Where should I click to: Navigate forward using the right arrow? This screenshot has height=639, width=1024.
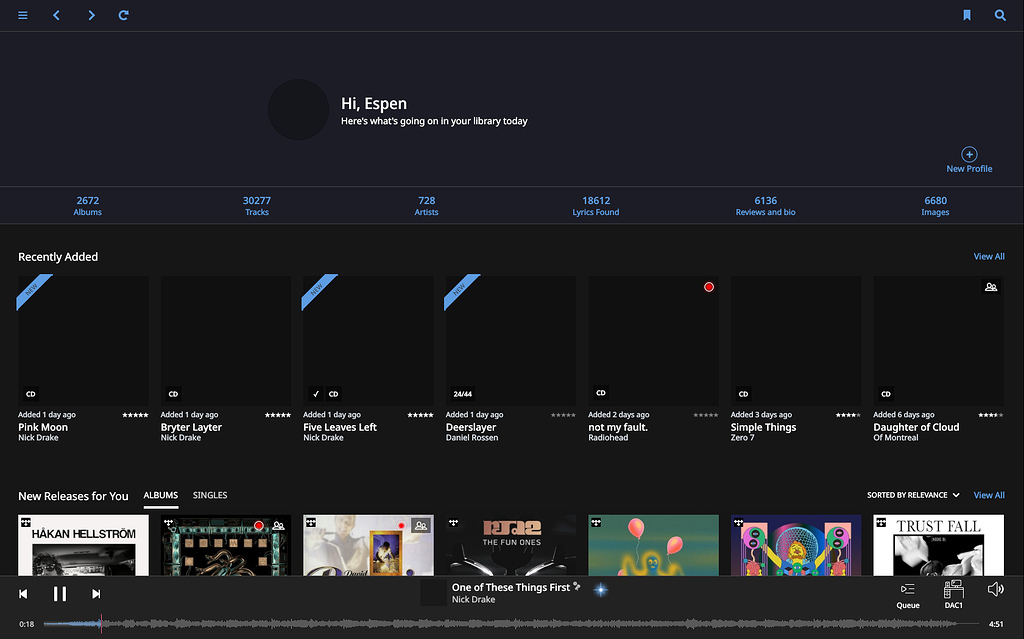pyautogui.click(x=90, y=15)
